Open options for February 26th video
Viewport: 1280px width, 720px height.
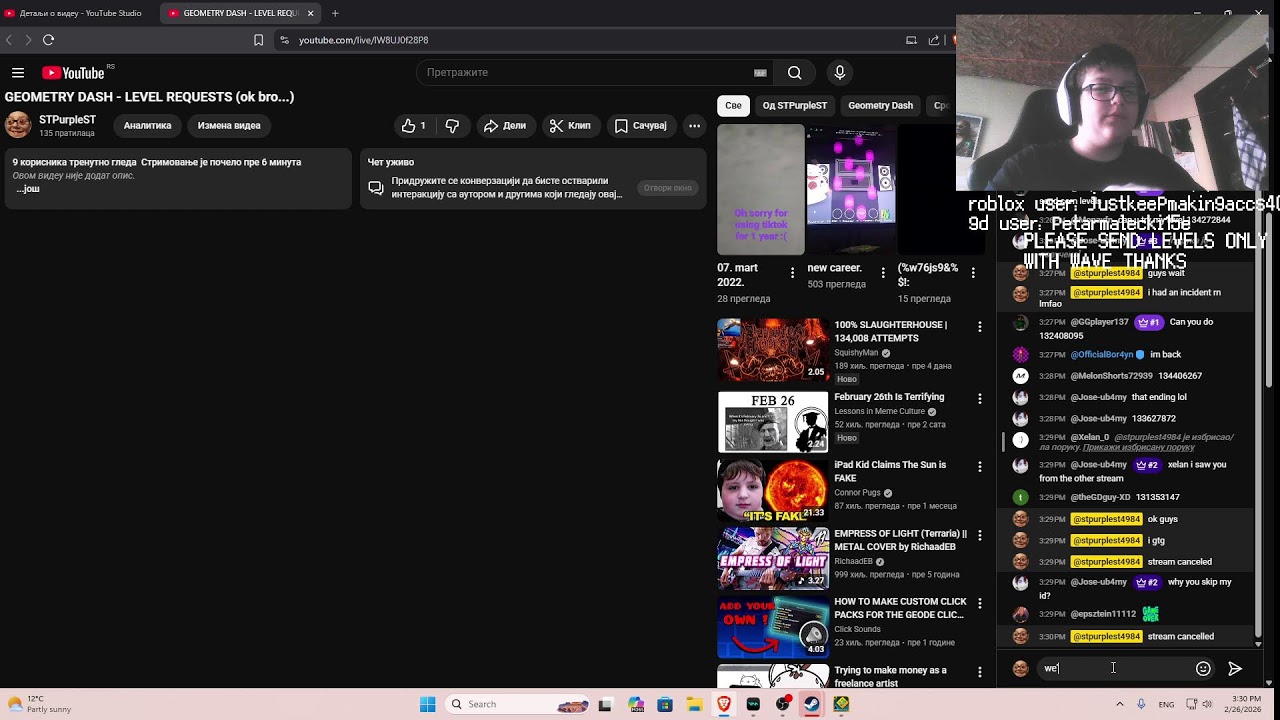click(979, 399)
